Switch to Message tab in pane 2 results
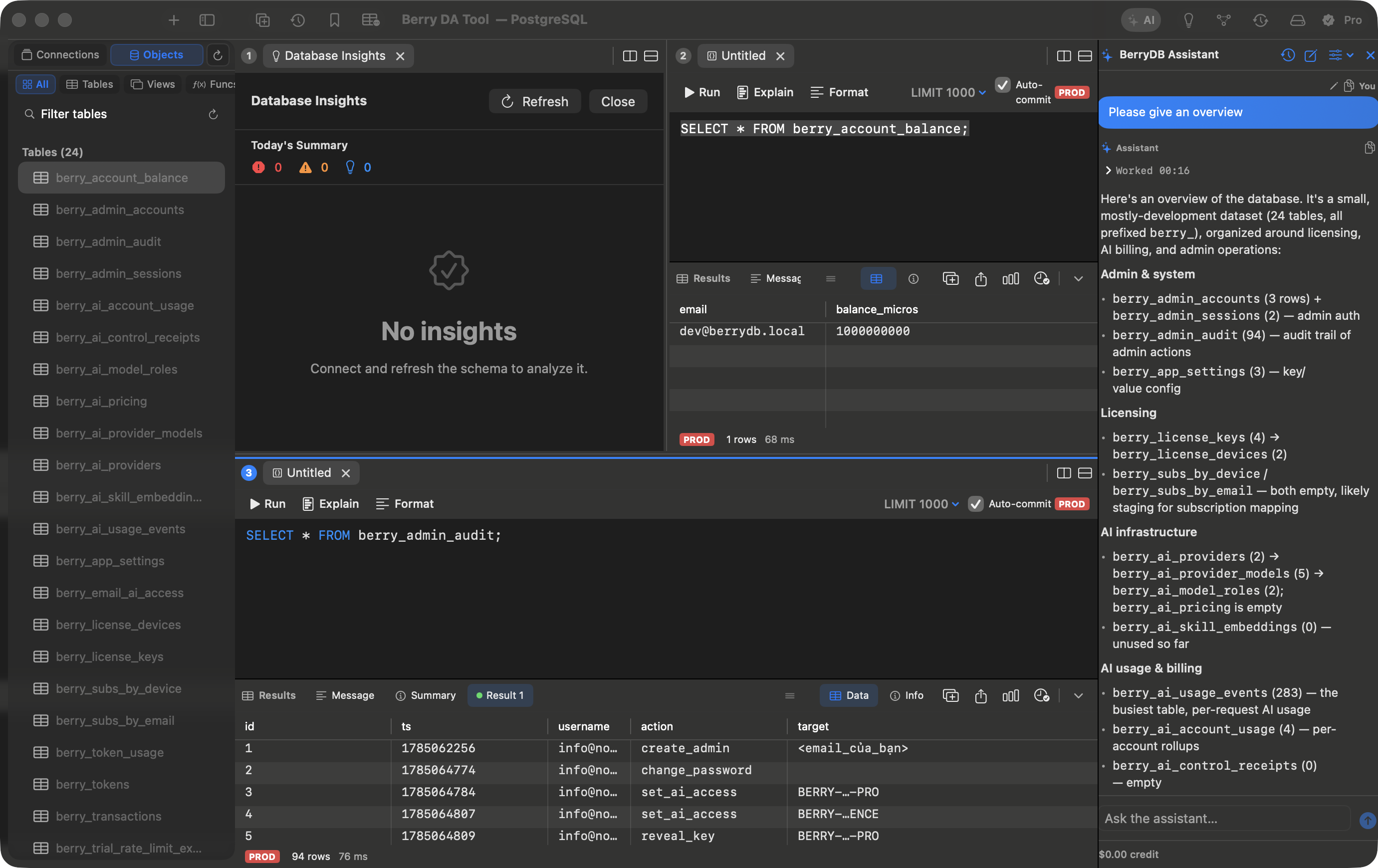The height and width of the screenshot is (868, 1378). (x=775, y=278)
